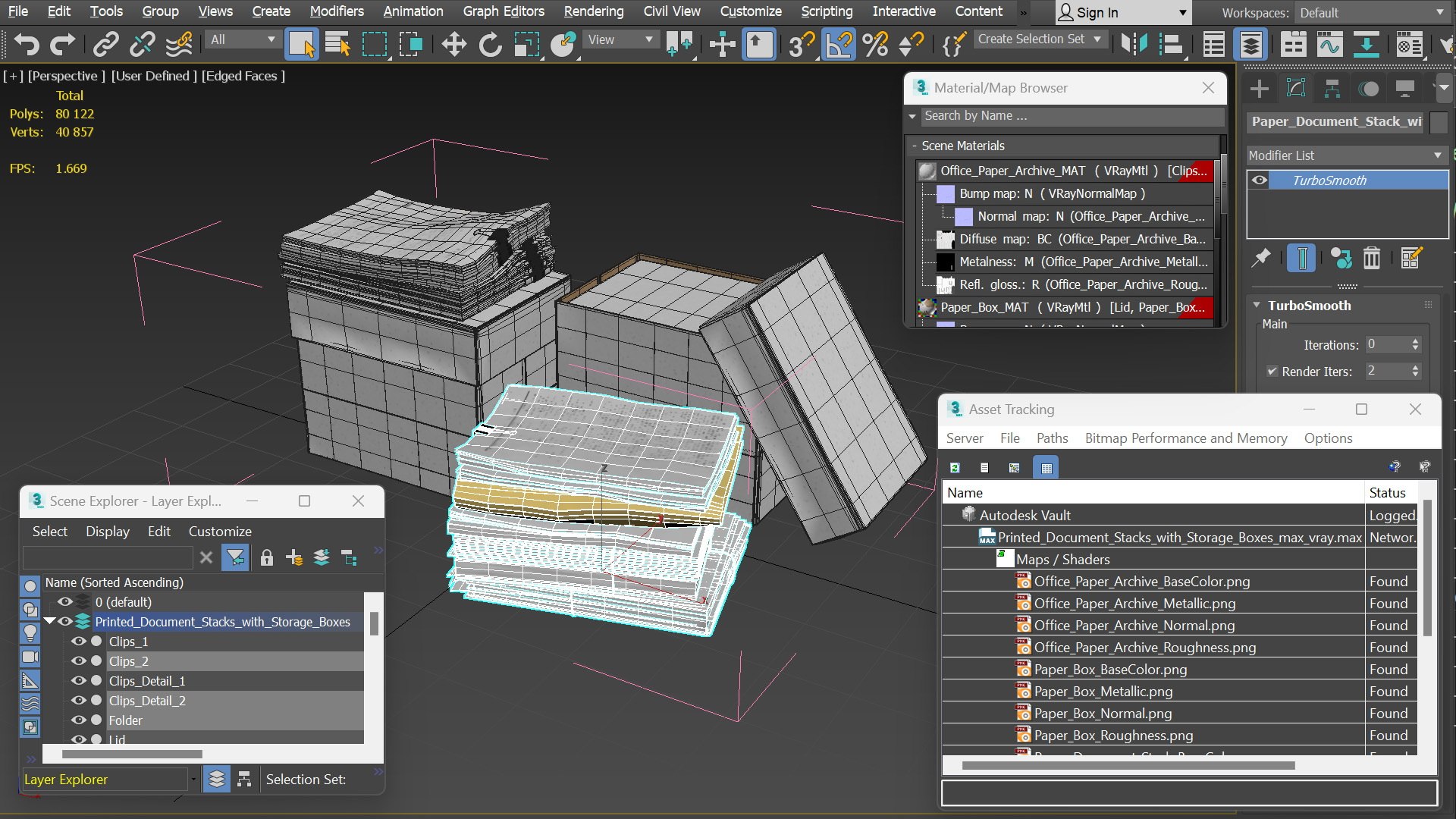This screenshot has height=819, width=1456.
Task: Click the lock icon in Scene Explorer
Action: 266,558
